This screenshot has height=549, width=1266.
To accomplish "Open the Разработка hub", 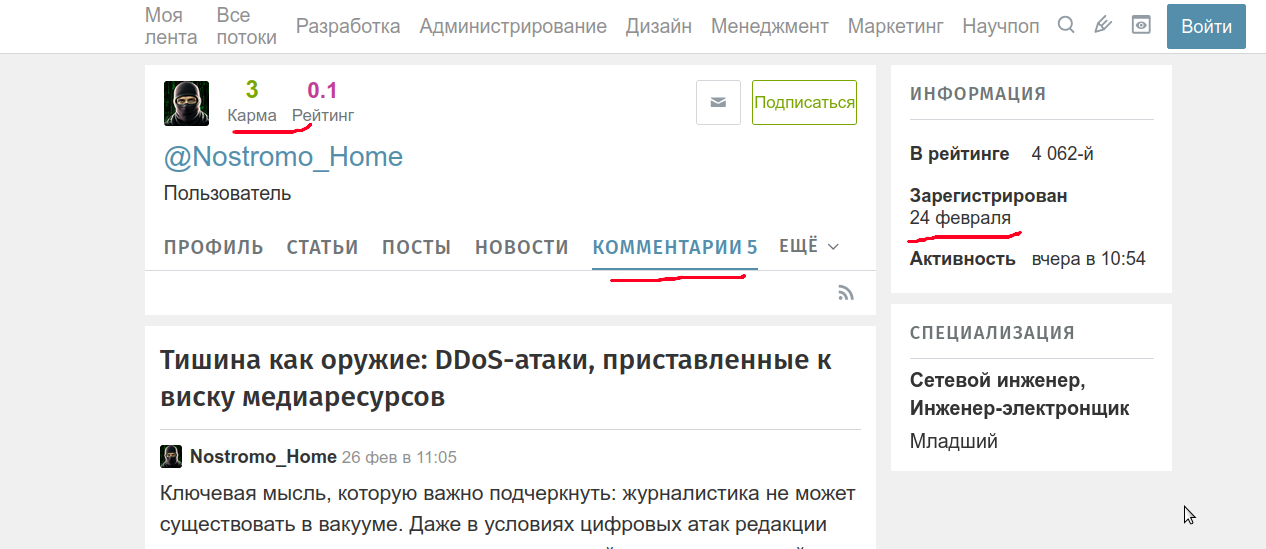I will pyautogui.click(x=348, y=26).
